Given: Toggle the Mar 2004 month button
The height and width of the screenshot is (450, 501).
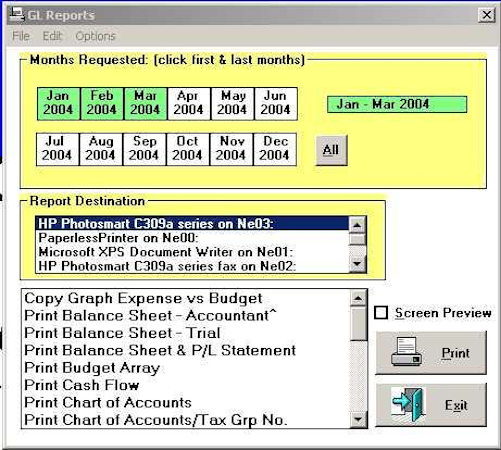Looking at the screenshot, I should click(145, 104).
